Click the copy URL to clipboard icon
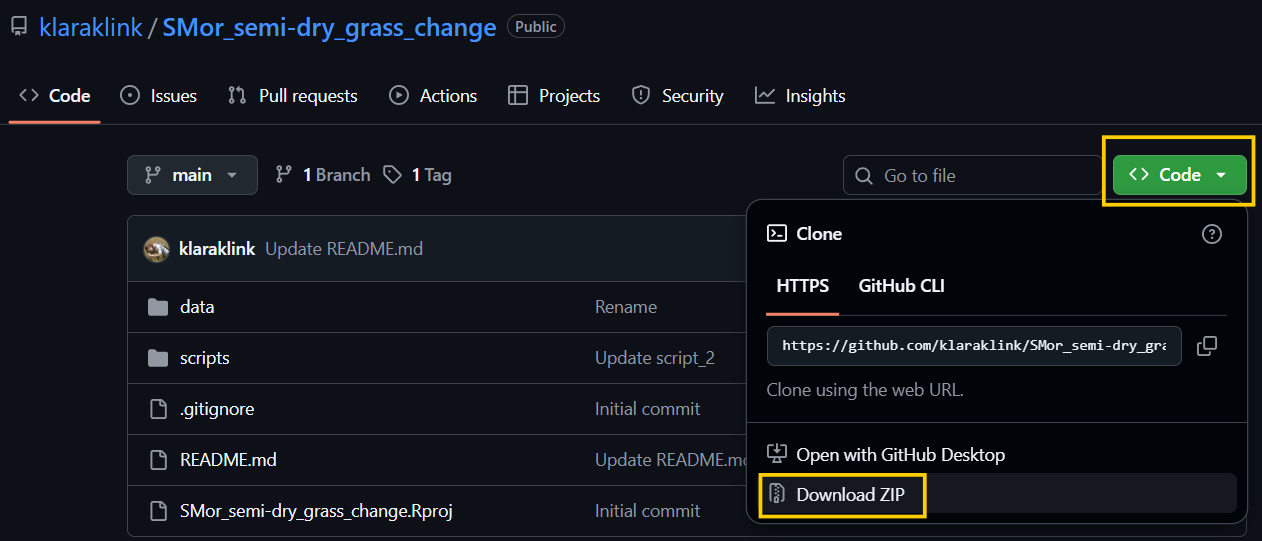The image size is (1262, 541). [1207, 346]
